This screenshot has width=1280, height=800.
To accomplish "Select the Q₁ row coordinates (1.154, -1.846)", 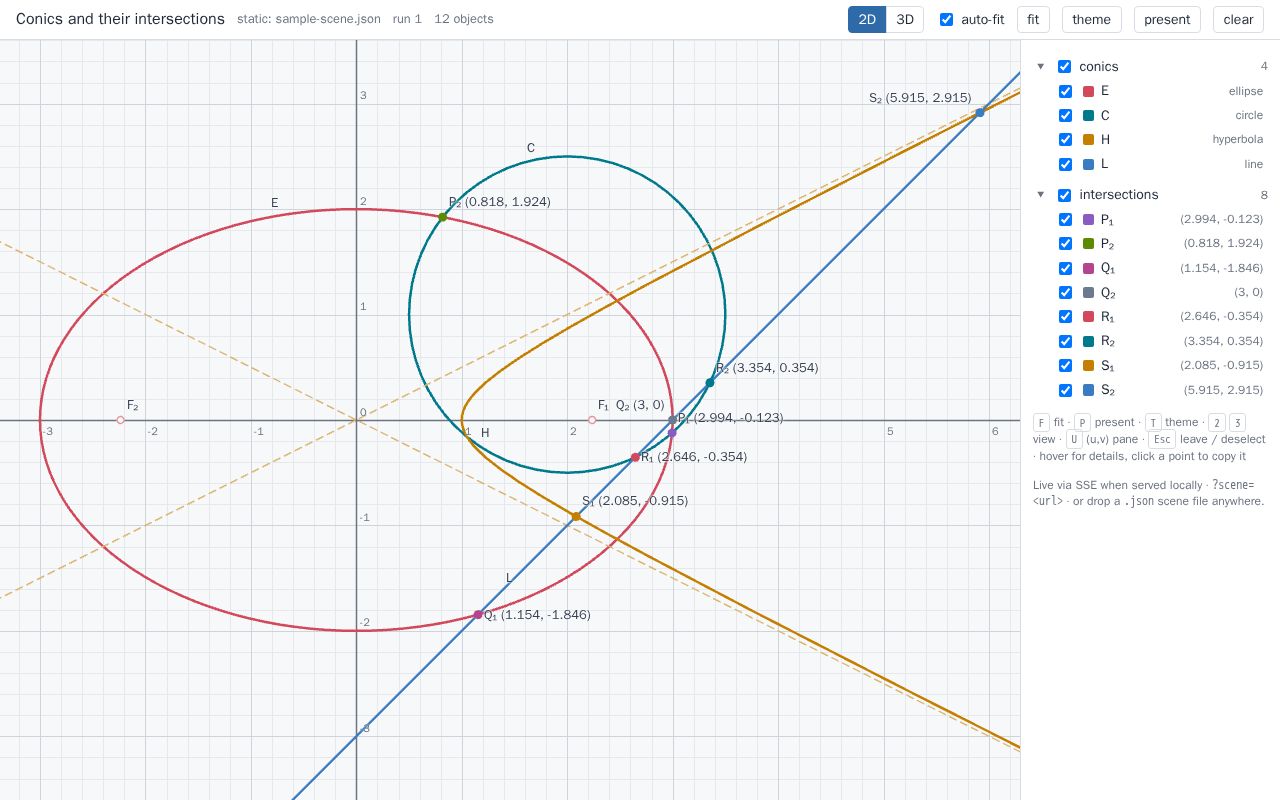I will coord(1221,268).
